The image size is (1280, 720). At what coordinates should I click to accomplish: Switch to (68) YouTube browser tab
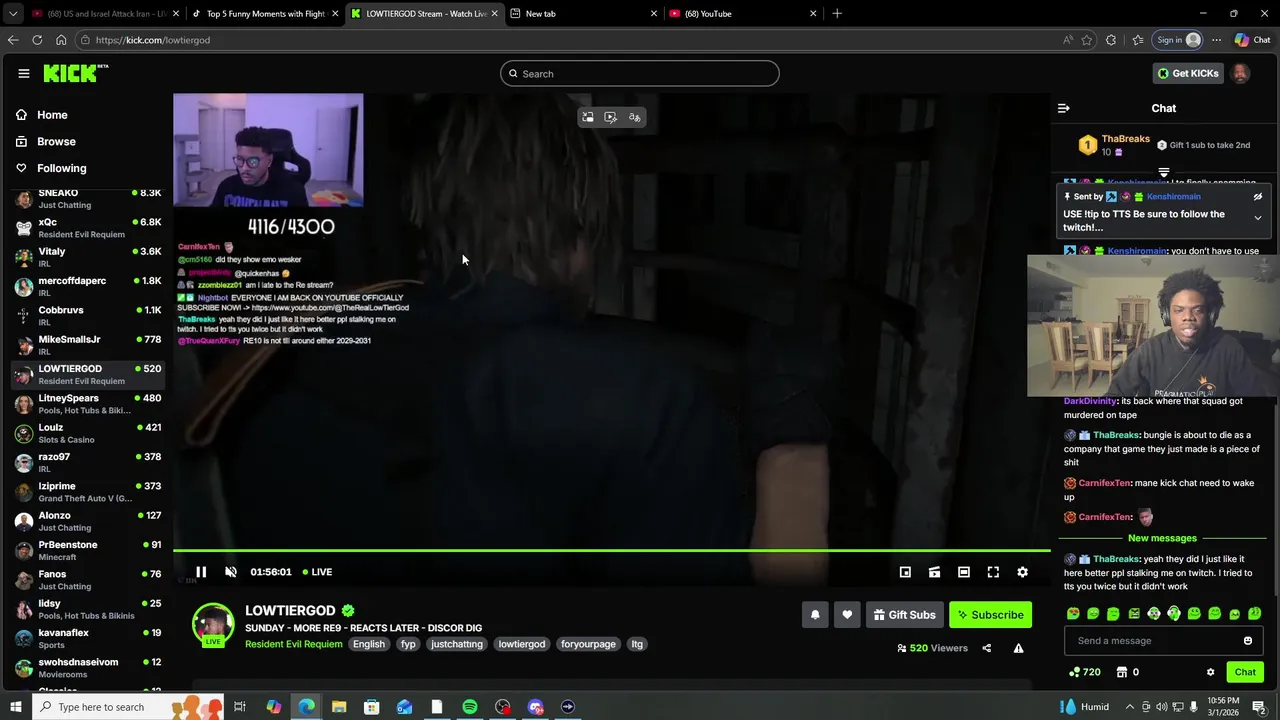click(742, 14)
